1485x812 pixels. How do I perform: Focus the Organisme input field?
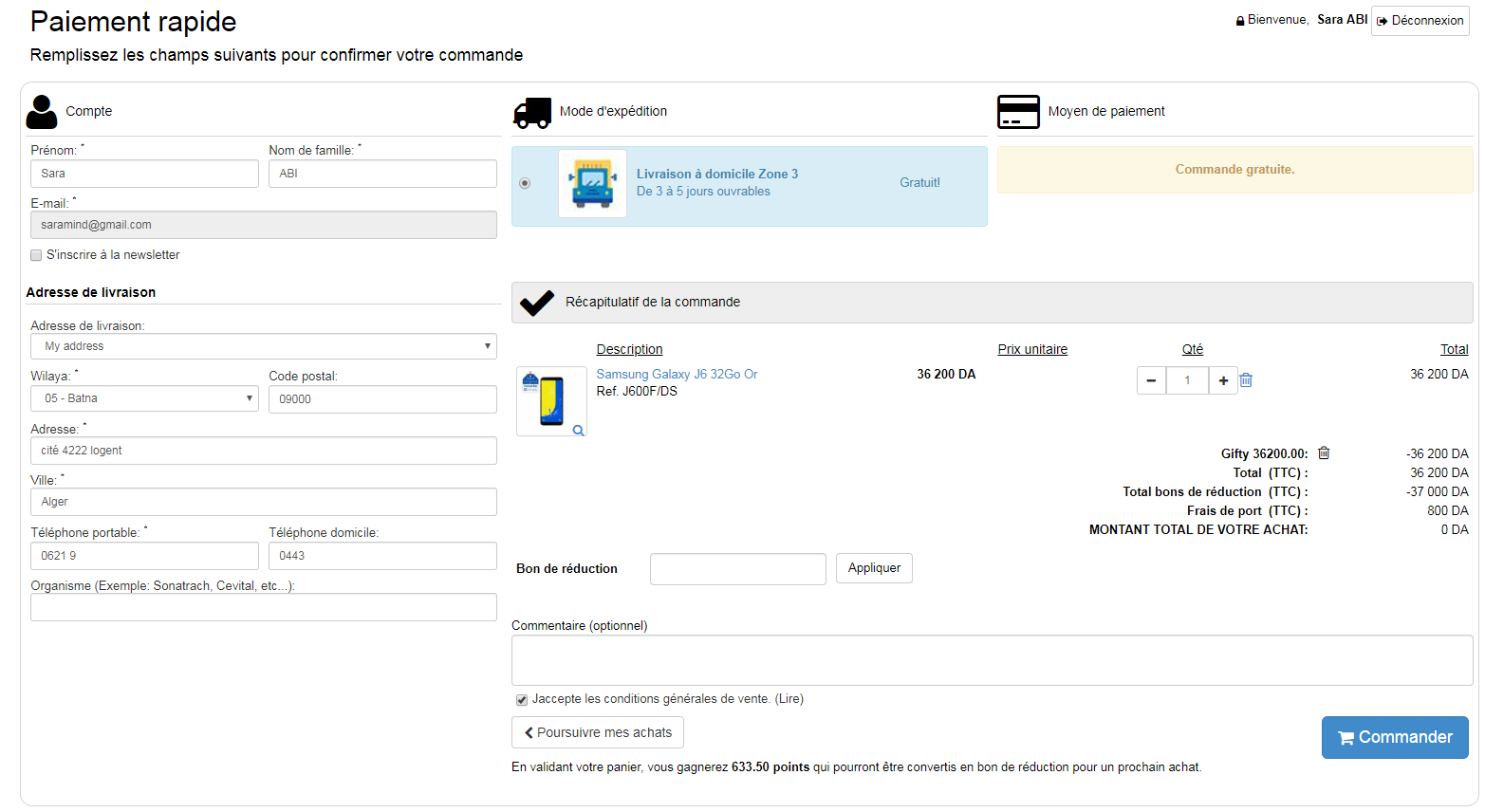point(264,607)
